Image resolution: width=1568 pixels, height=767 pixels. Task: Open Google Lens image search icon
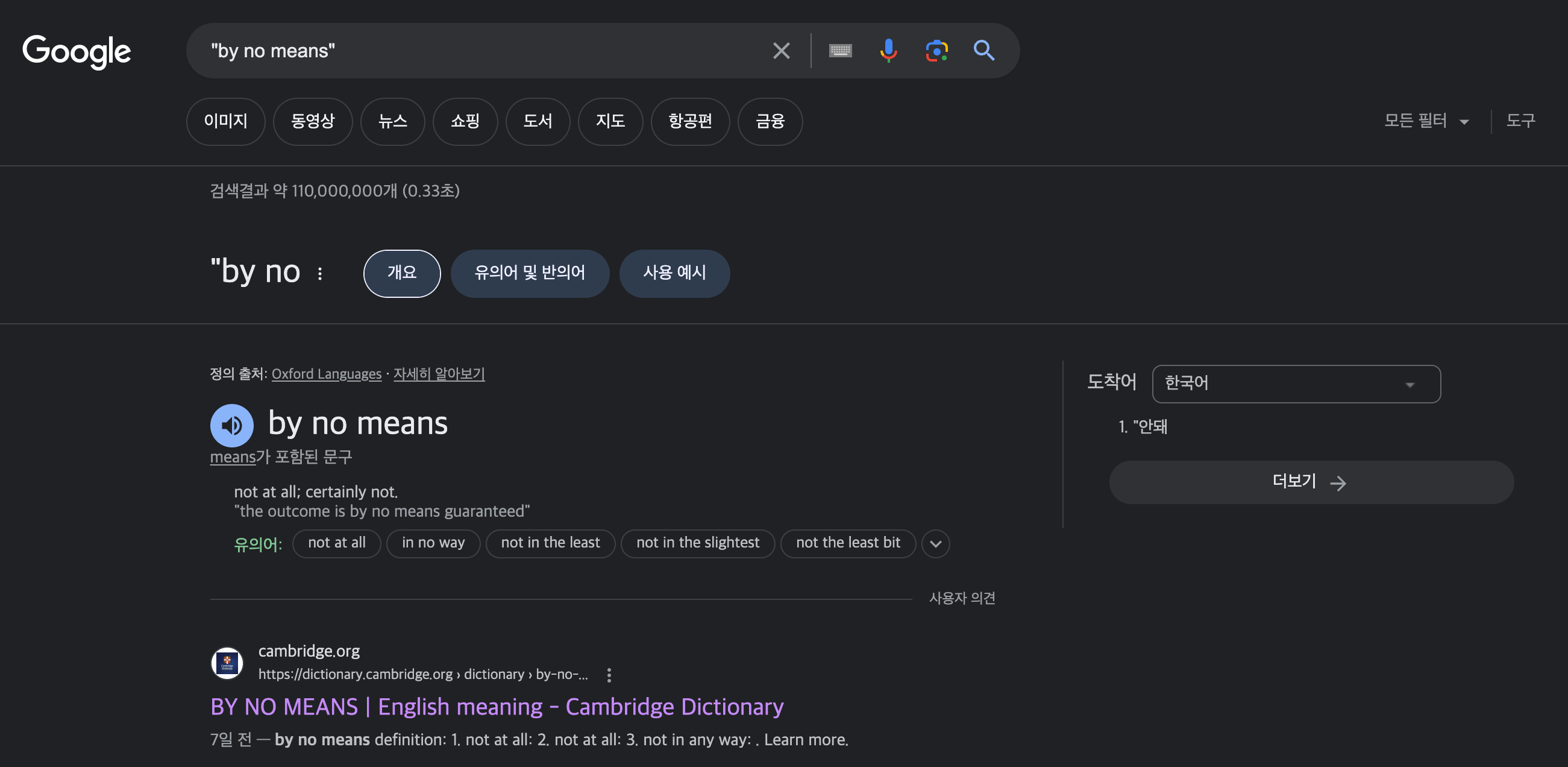tap(936, 51)
